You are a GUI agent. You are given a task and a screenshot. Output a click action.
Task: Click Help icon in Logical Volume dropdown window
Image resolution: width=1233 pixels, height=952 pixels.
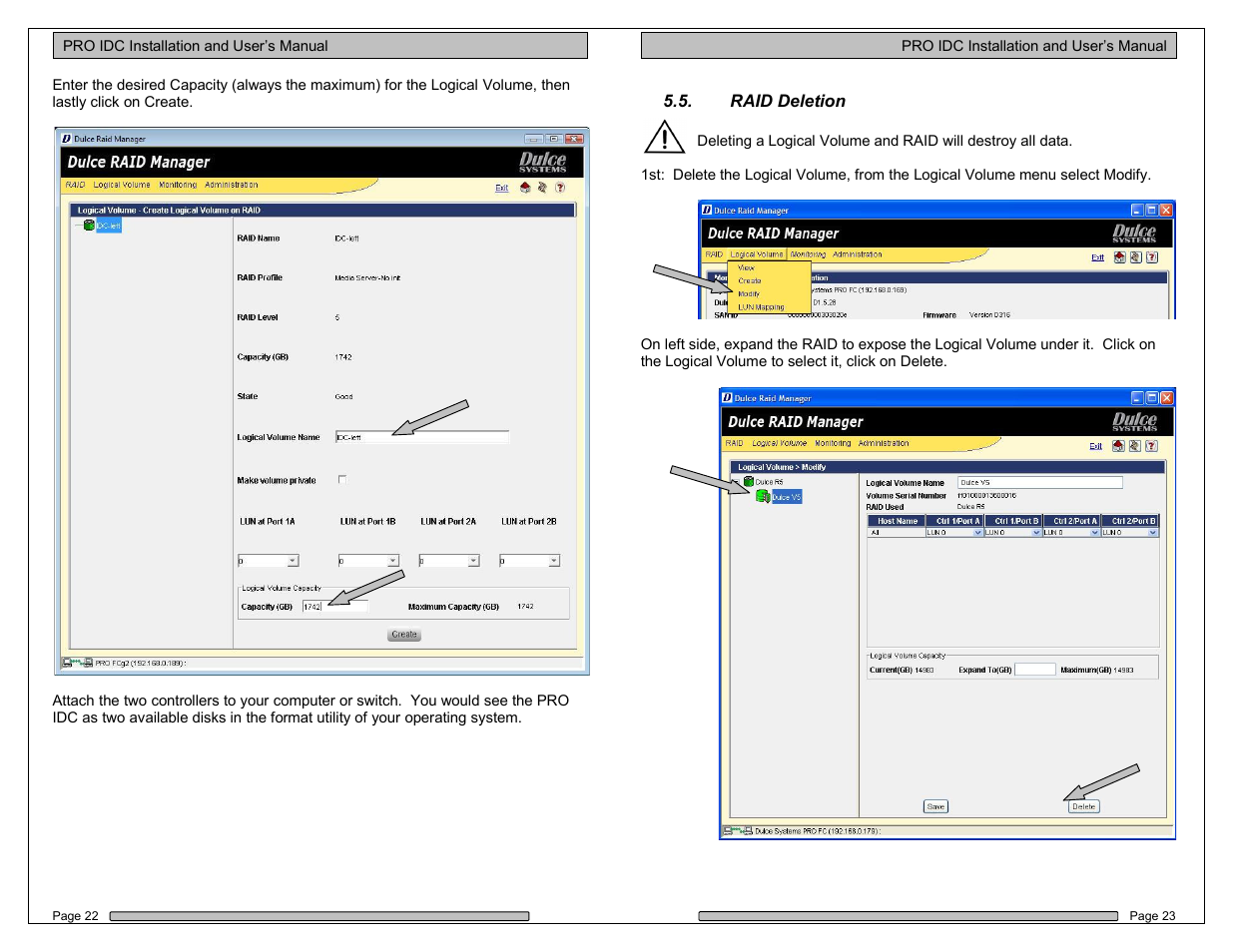(x=1151, y=257)
